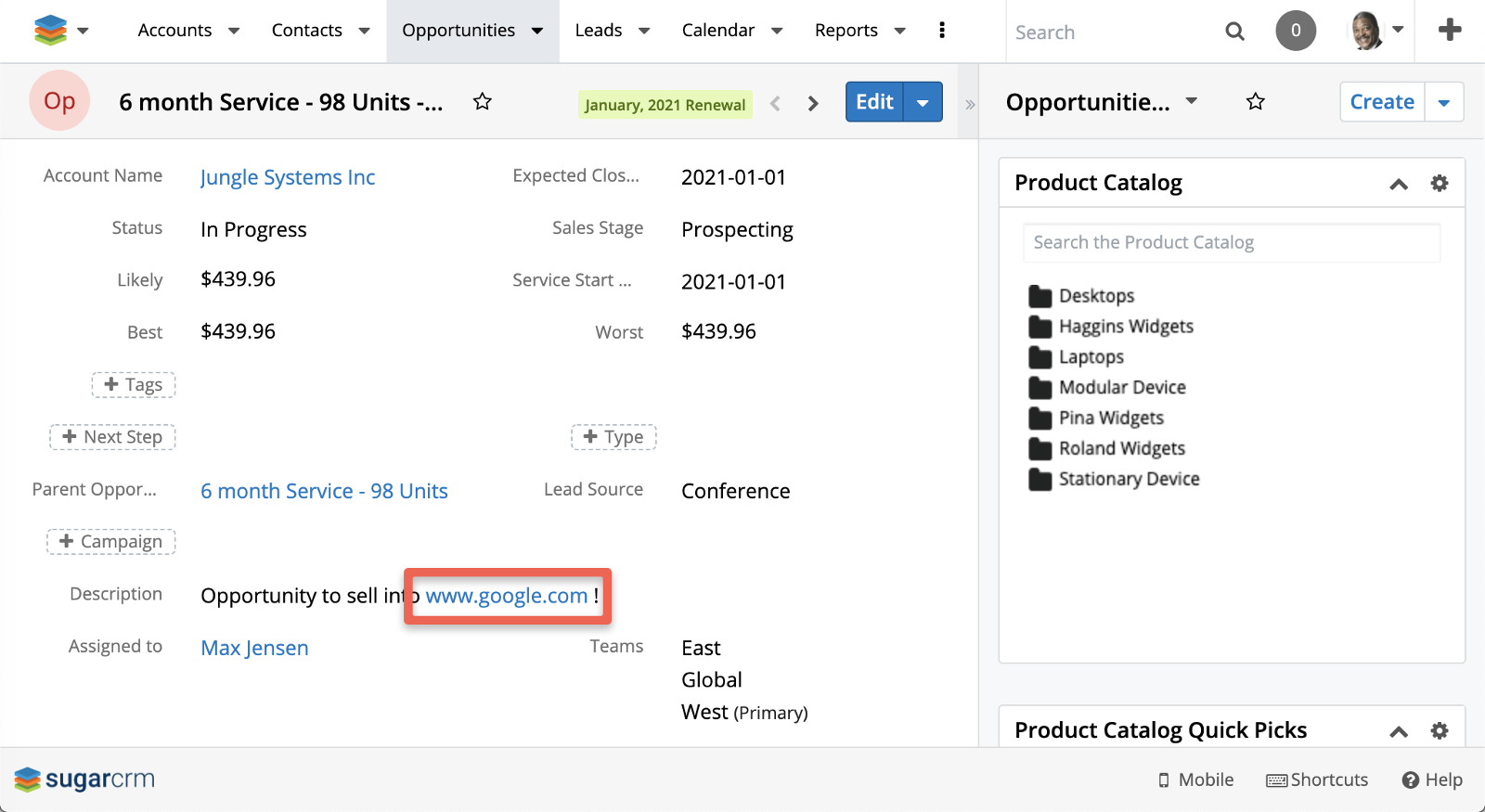Open the Jungle Systems Inc account link
1485x812 pixels.
click(x=288, y=177)
